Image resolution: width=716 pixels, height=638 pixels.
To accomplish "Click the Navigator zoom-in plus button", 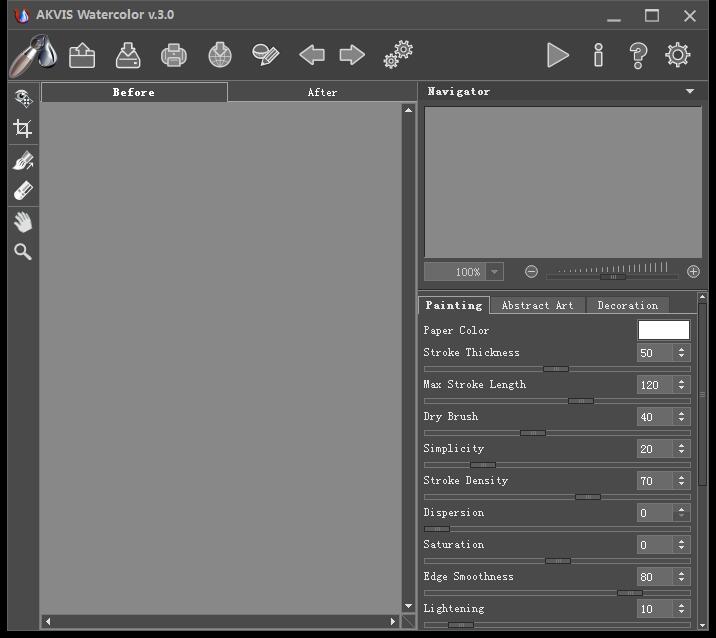I will click(693, 272).
